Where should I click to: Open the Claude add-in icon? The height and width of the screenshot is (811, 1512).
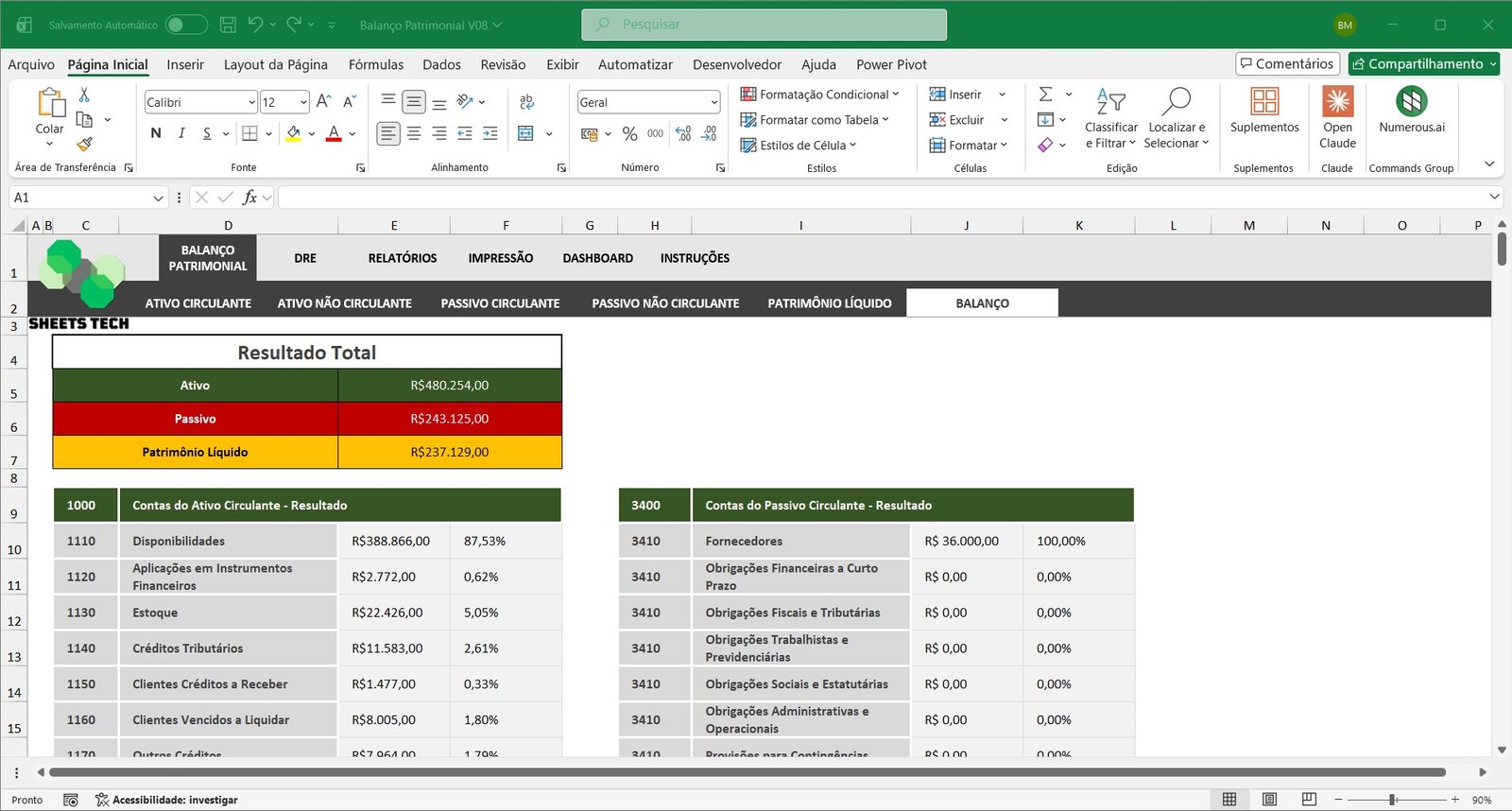click(x=1337, y=101)
